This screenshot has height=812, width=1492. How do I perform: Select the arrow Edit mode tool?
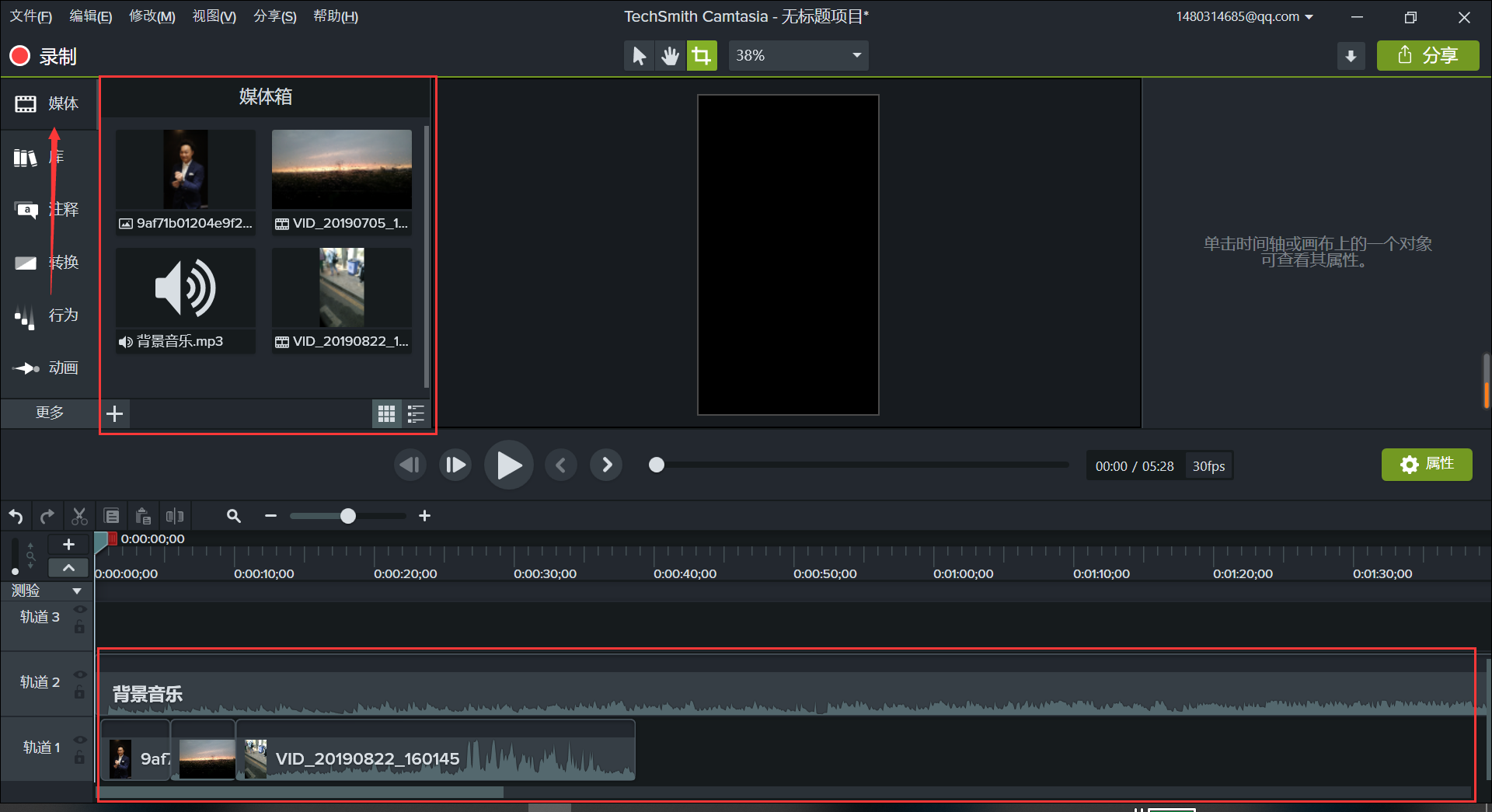tap(639, 56)
